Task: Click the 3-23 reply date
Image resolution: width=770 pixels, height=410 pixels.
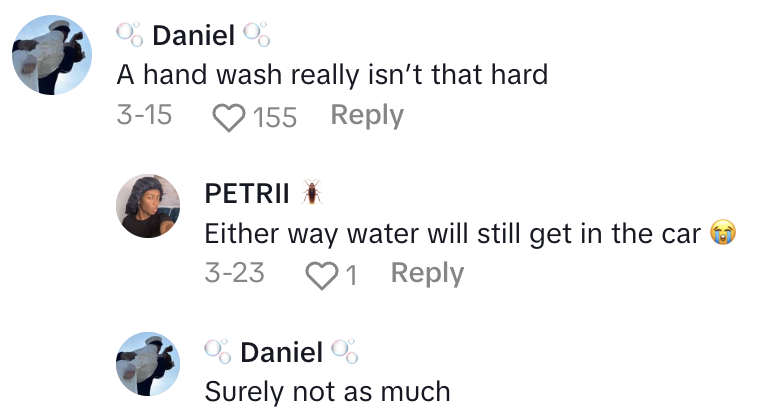Action: point(234,273)
